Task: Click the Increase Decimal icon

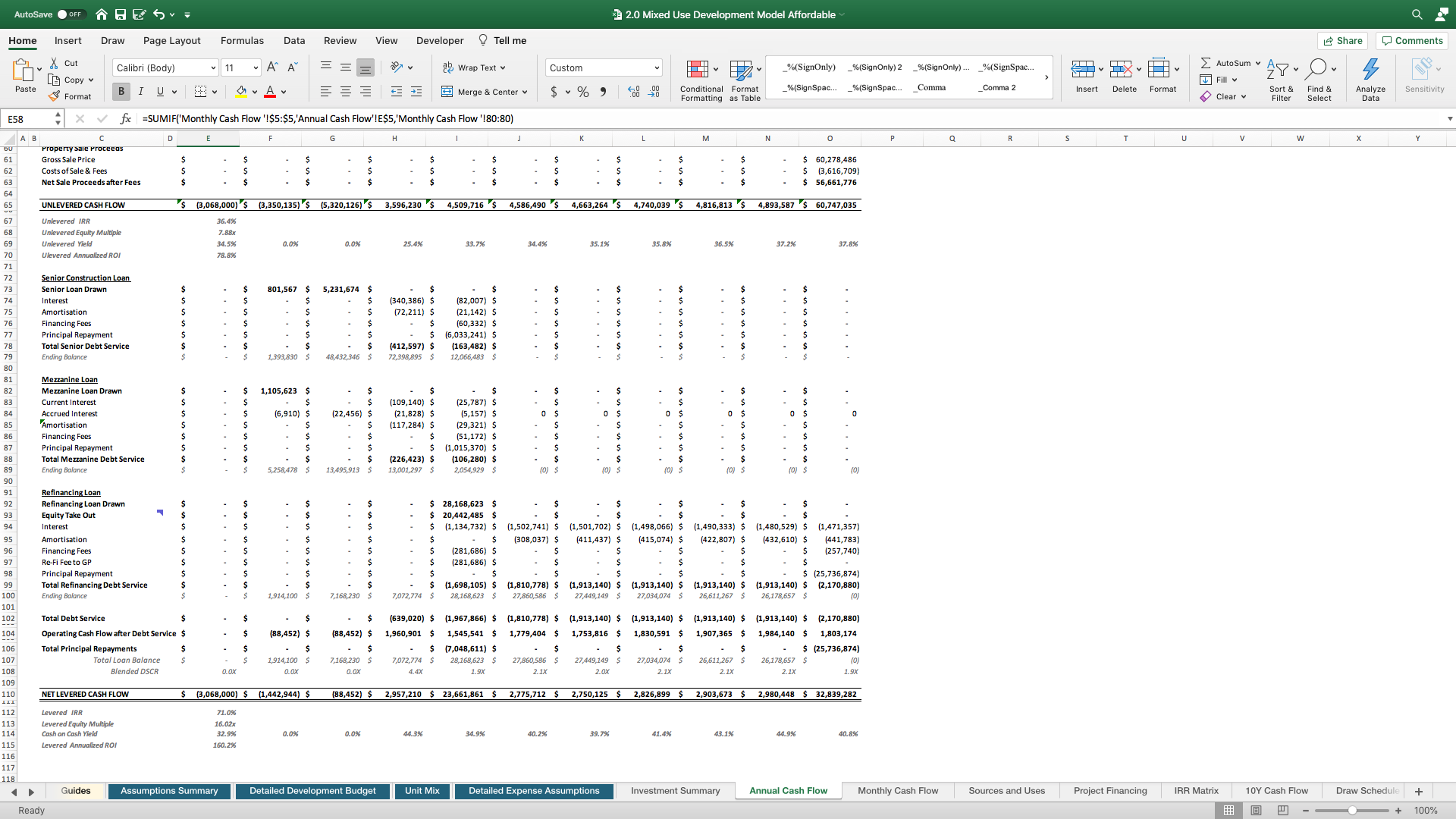Action: [x=634, y=92]
